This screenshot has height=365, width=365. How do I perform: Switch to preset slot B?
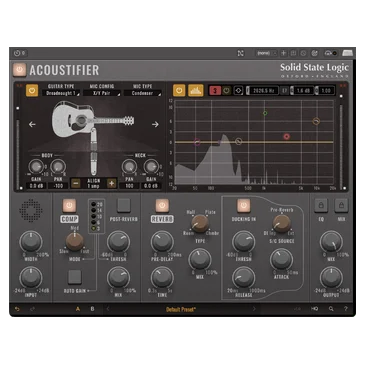(x=93, y=309)
